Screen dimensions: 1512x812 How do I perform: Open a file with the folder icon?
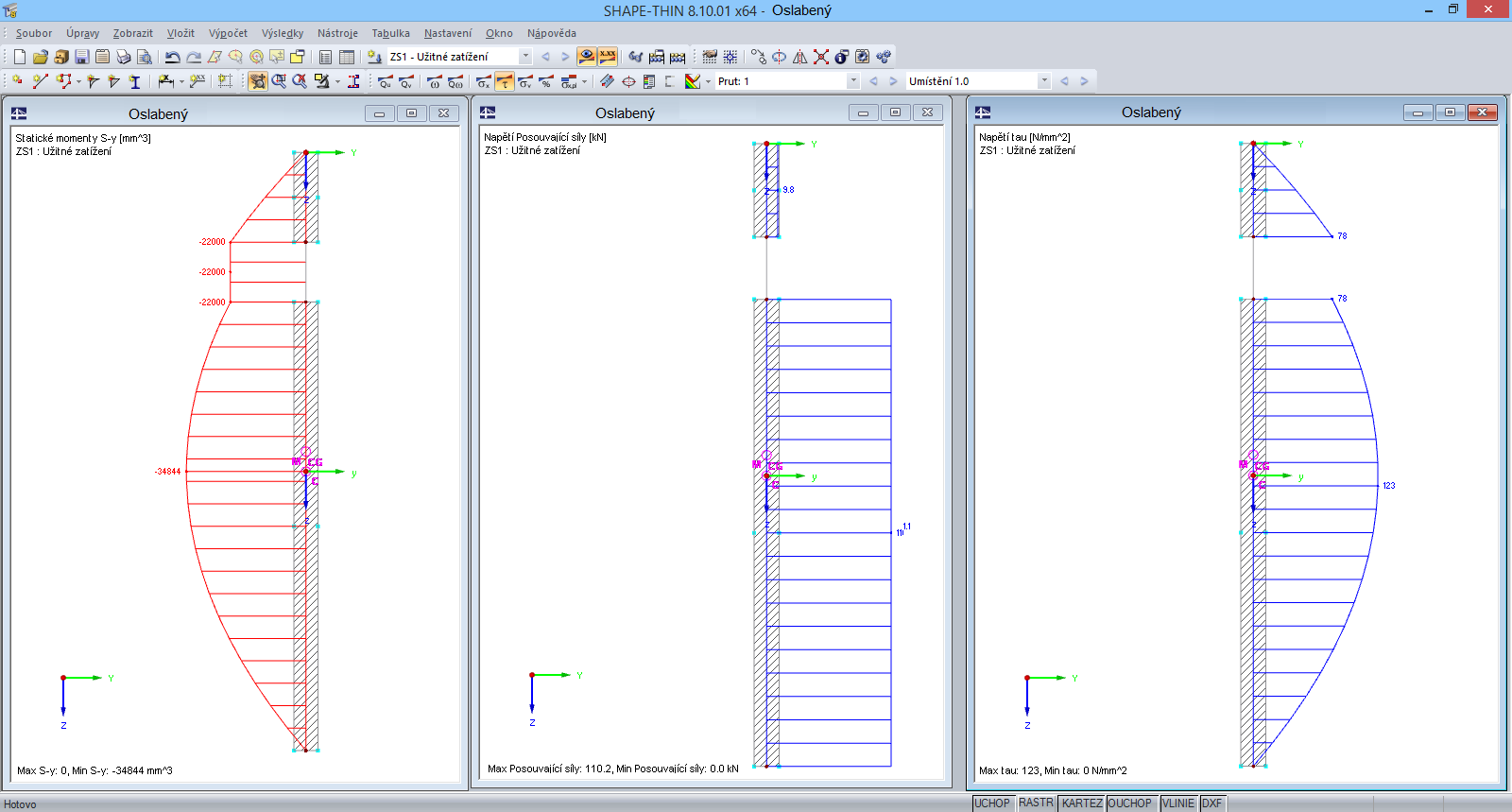tap(41, 57)
